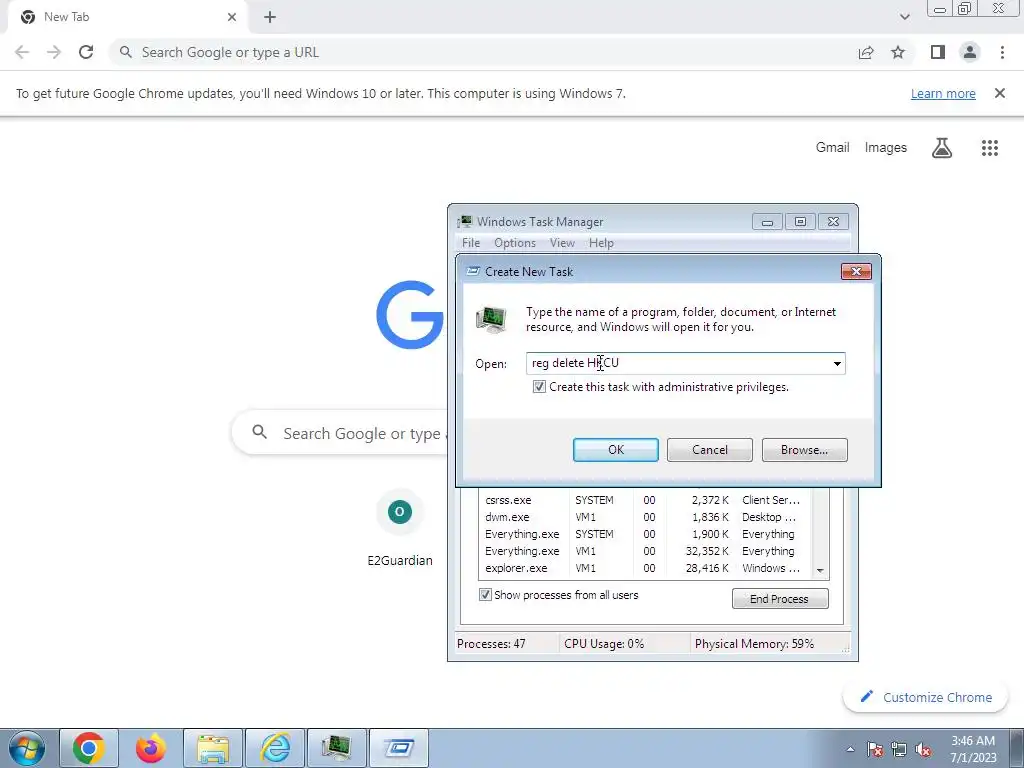Reload the Chrome page
Screen dimensions: 1024x768
[86, 52]
